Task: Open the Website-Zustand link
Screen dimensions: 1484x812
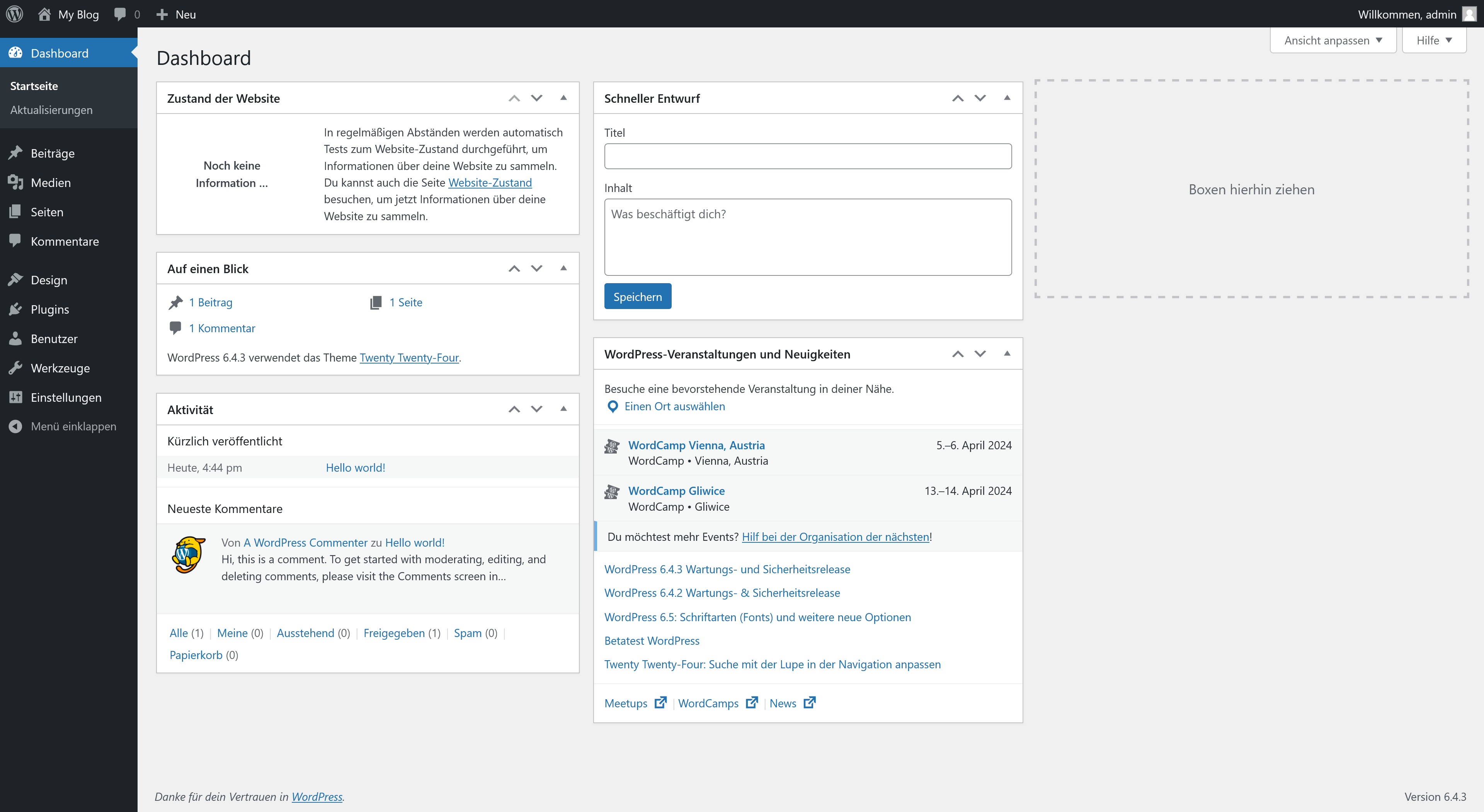Action: click(x=490, y=182)
